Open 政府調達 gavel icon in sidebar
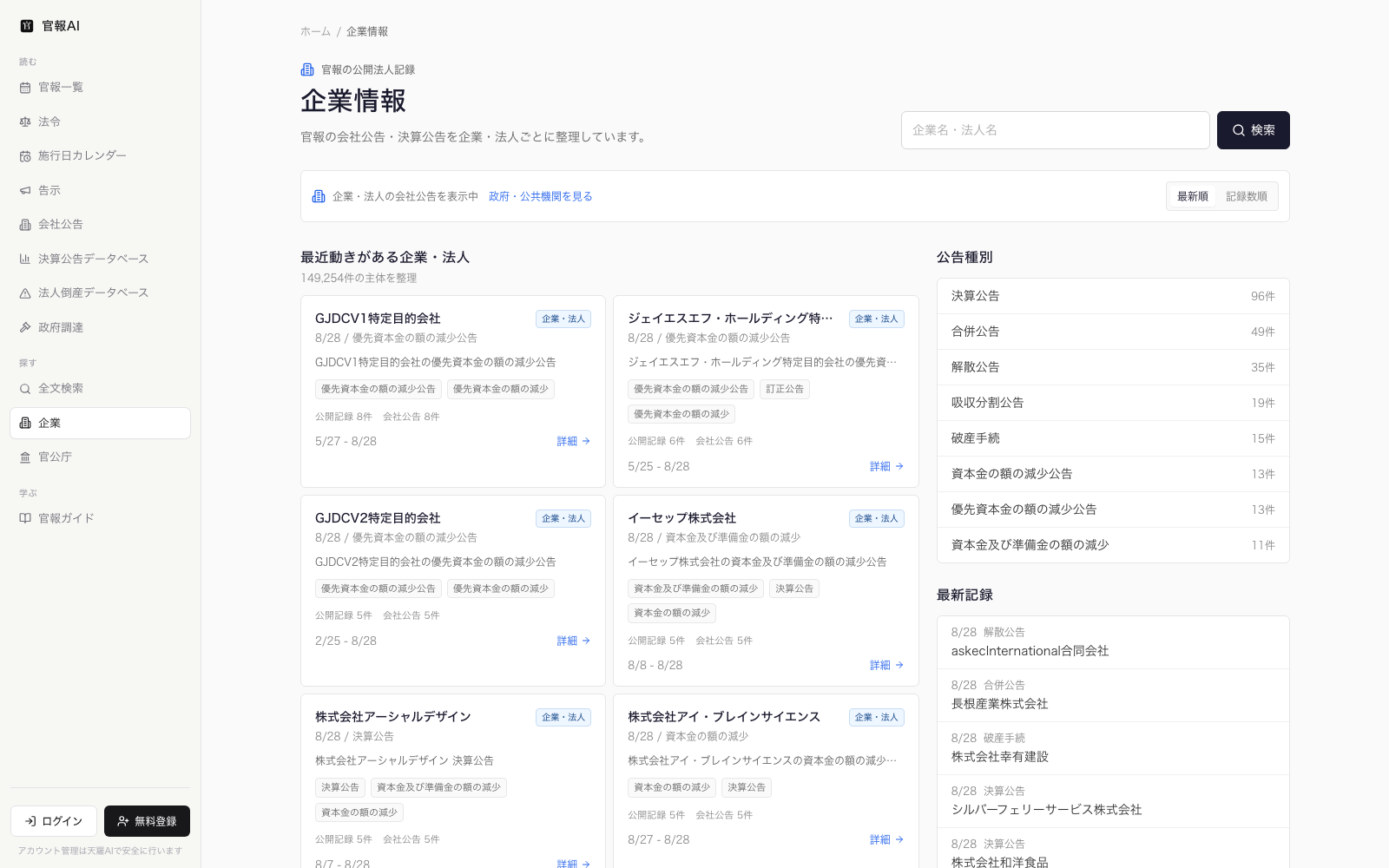 point(25,327)
